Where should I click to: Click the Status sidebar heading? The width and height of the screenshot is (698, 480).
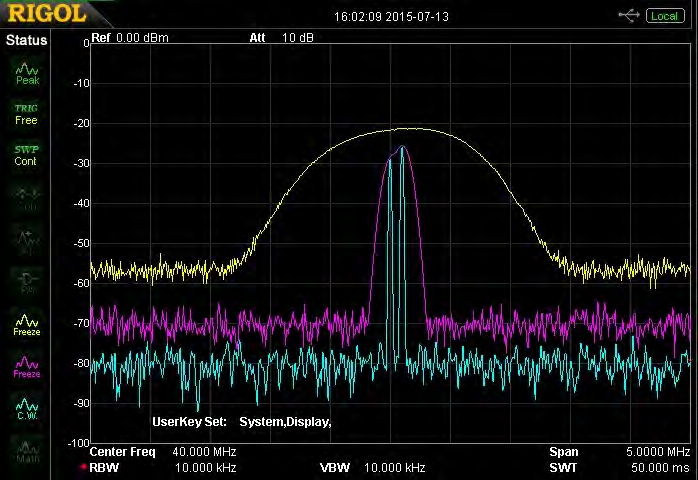click(26, 40)
